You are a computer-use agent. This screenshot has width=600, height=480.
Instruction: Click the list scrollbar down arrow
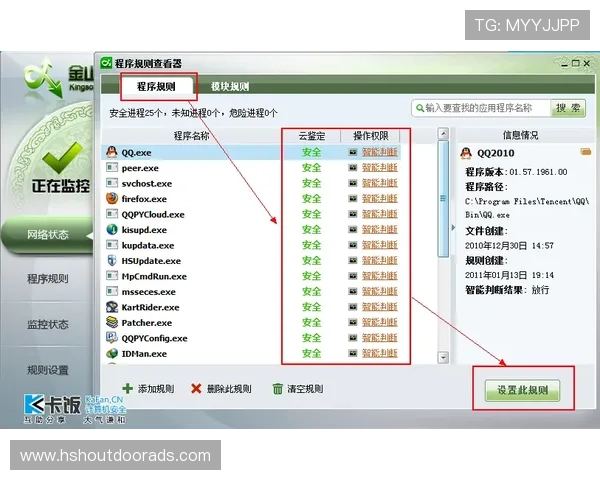443,358
